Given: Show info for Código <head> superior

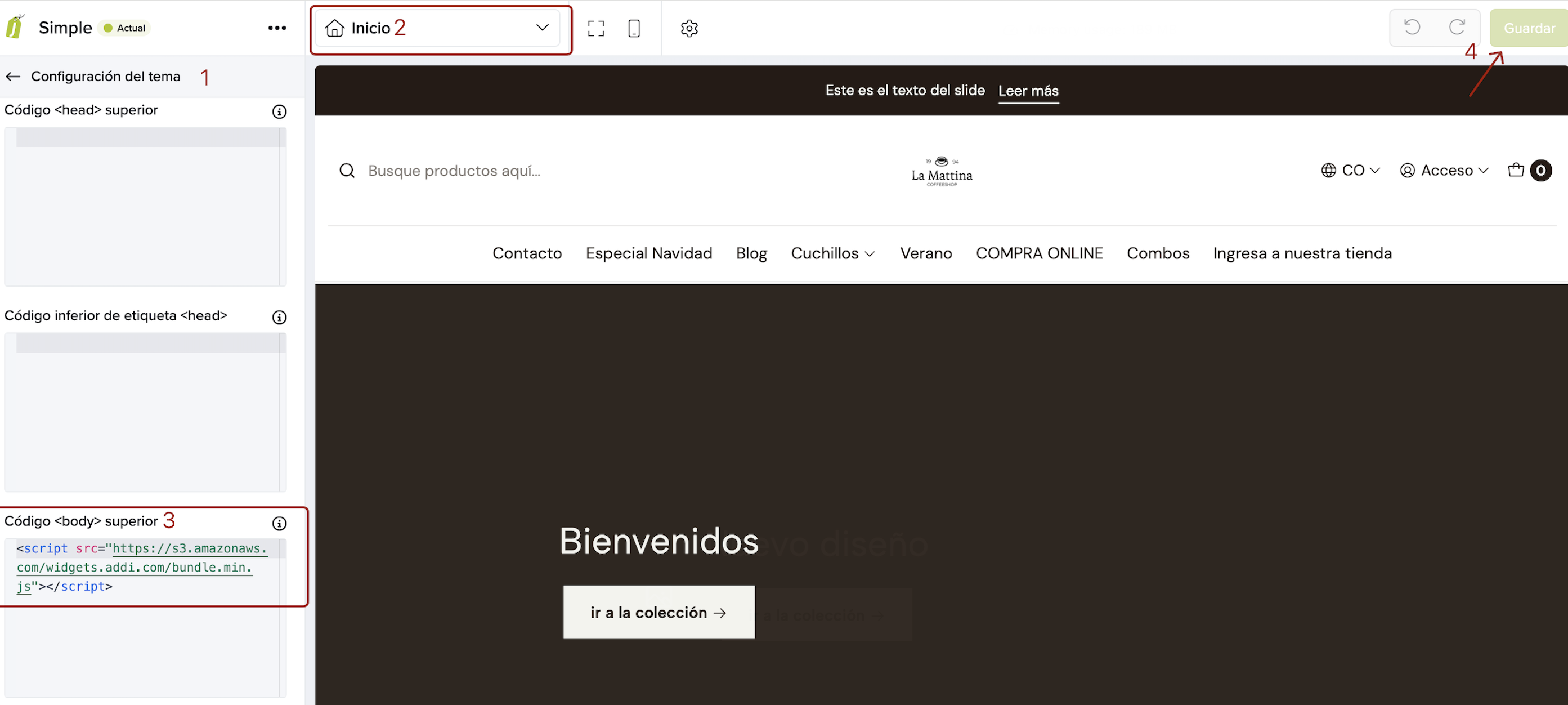Looking at the screenshot, I should pos(279,111).
